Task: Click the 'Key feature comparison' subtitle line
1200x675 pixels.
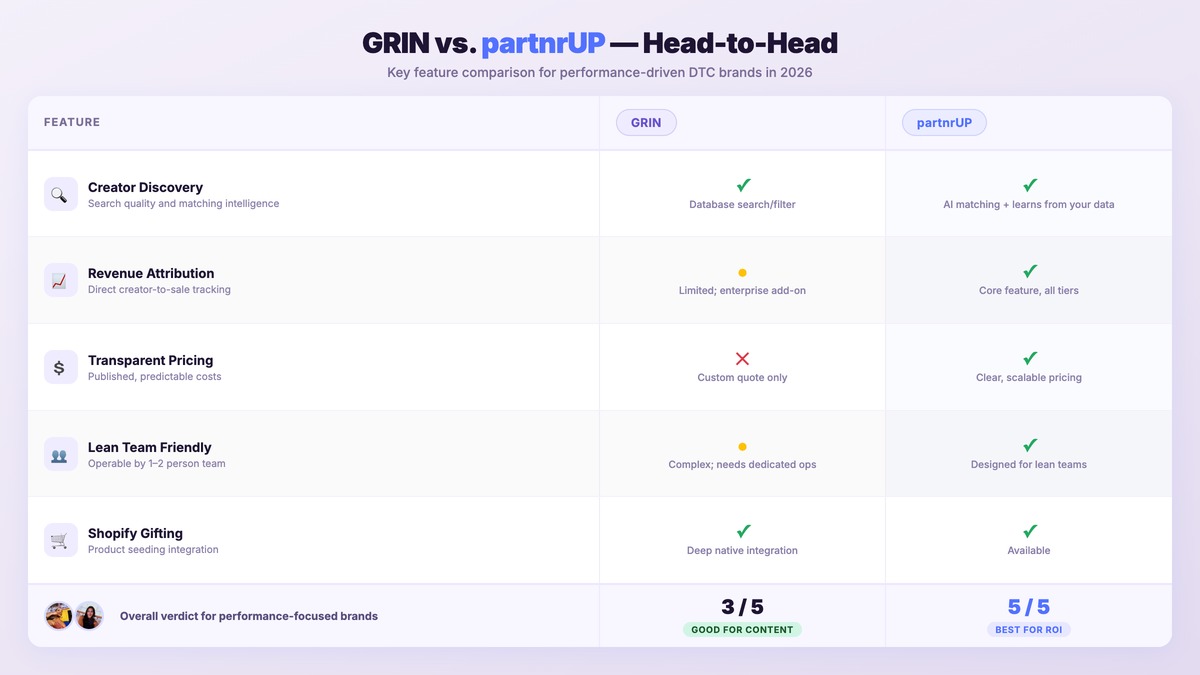Action: [x=600, y=73]
